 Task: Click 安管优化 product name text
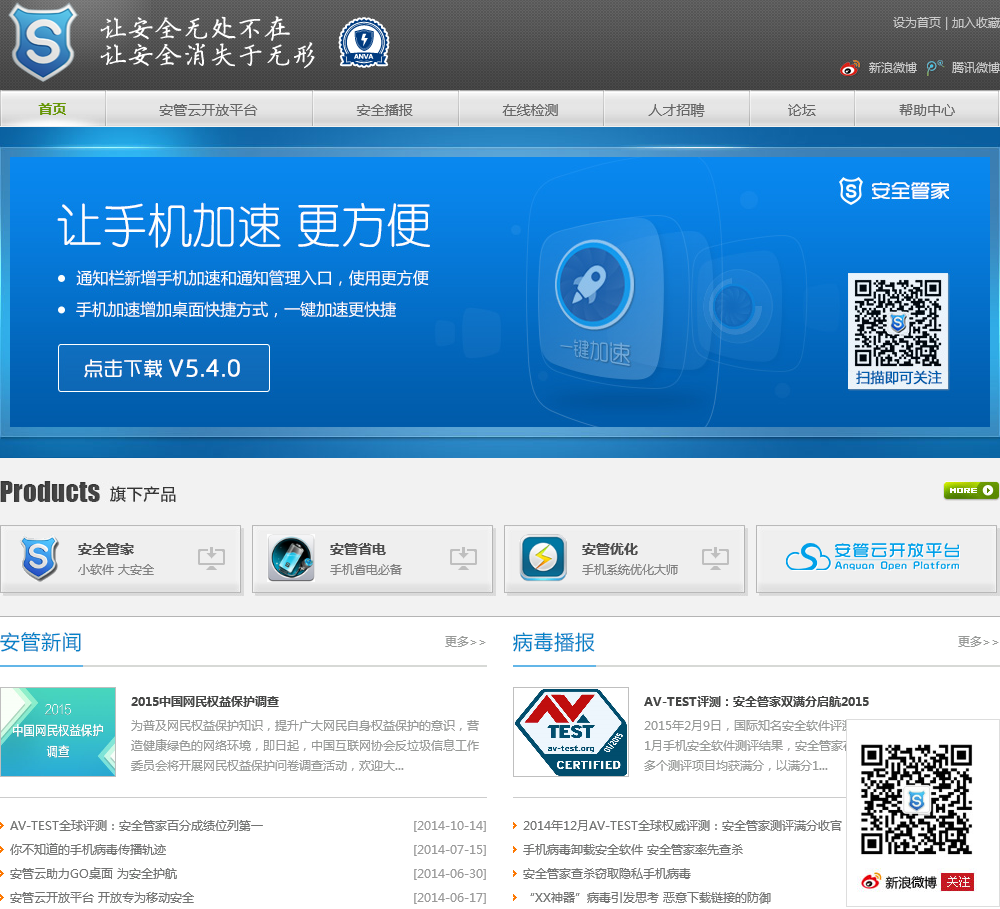(x=610, y=549)
